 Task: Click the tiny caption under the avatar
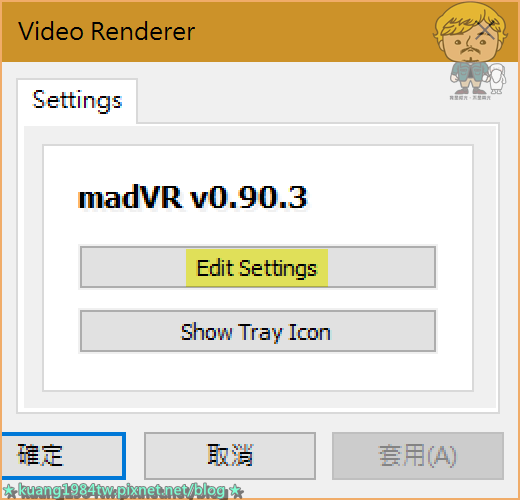pyautogui.click(x=470, y=98)
